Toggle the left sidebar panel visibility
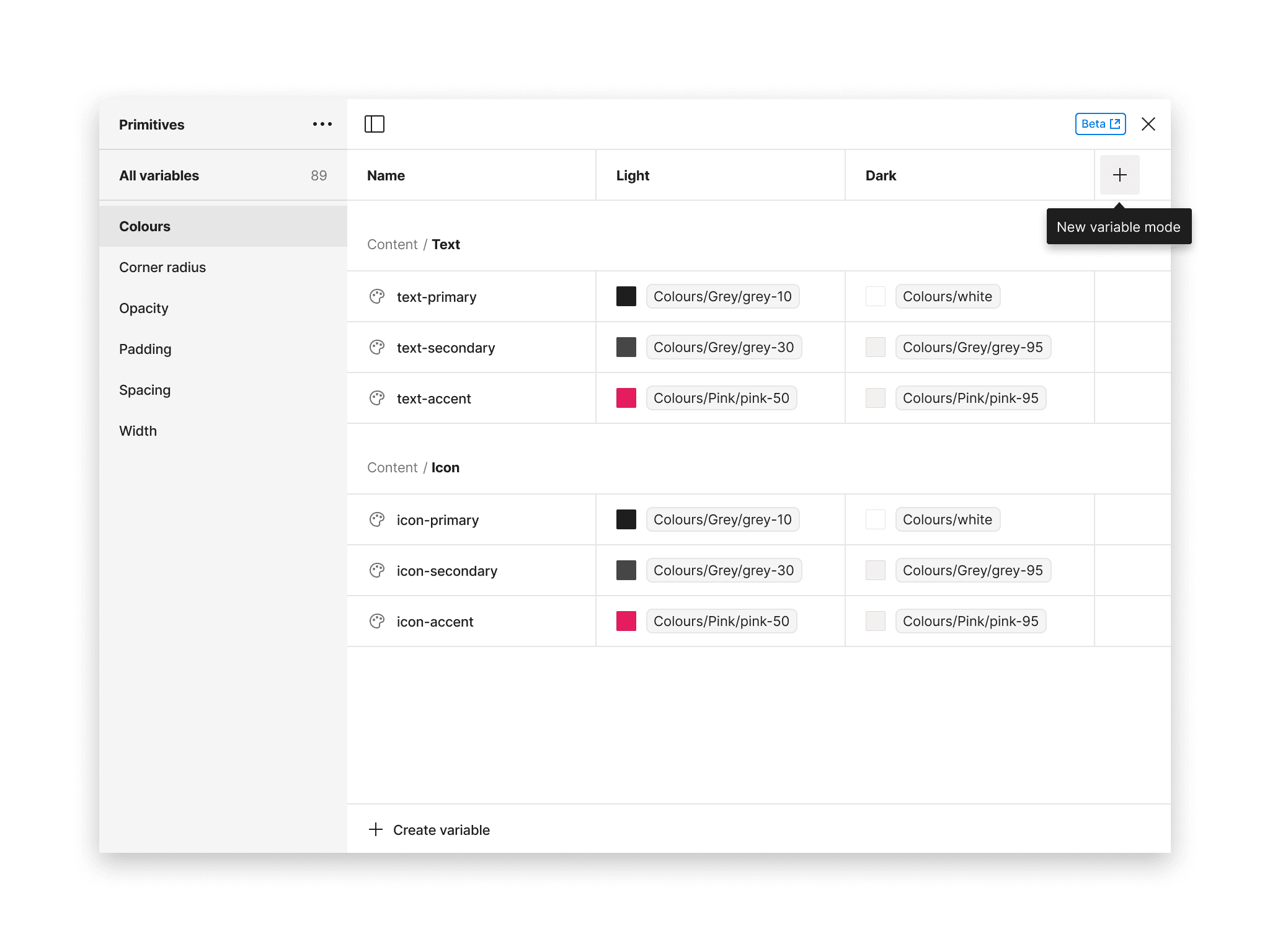1270x952 pixels. [375, 124]
